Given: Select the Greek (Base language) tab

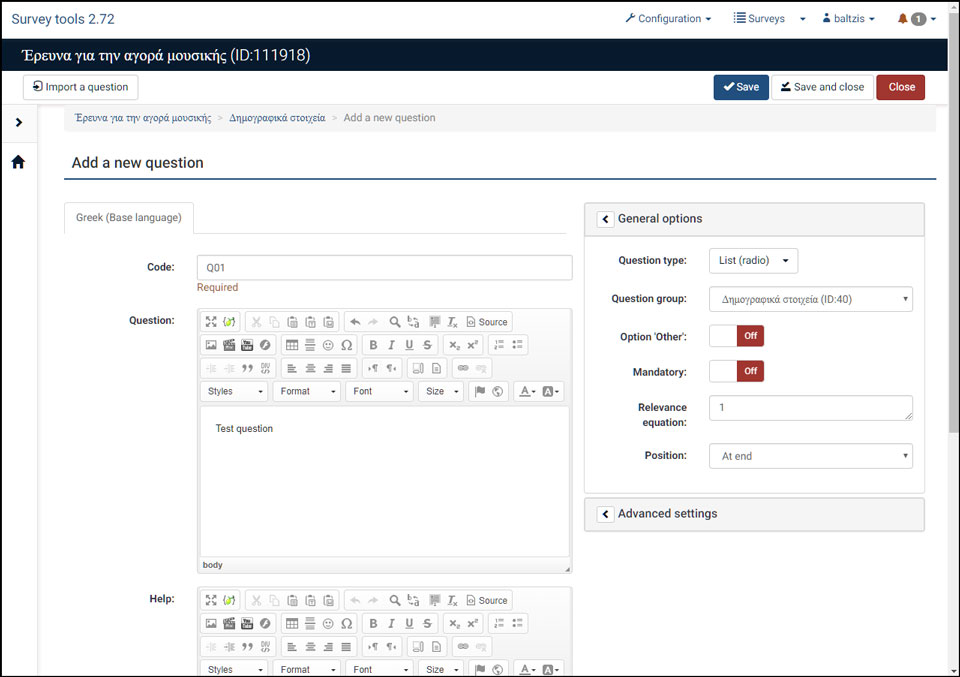Looking at the screenshot, I should point(129,218).
